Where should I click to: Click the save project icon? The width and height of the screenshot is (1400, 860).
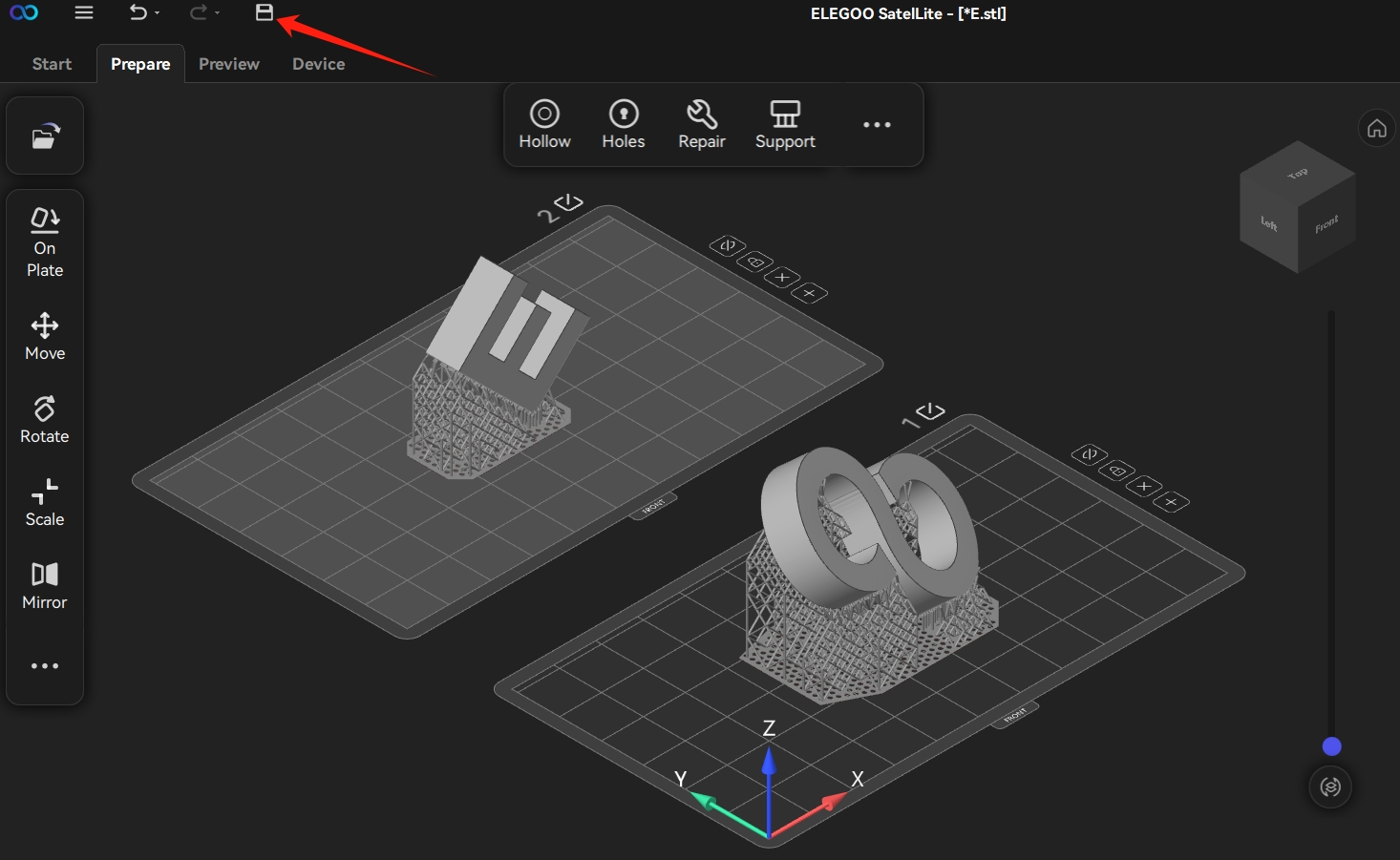265,12
